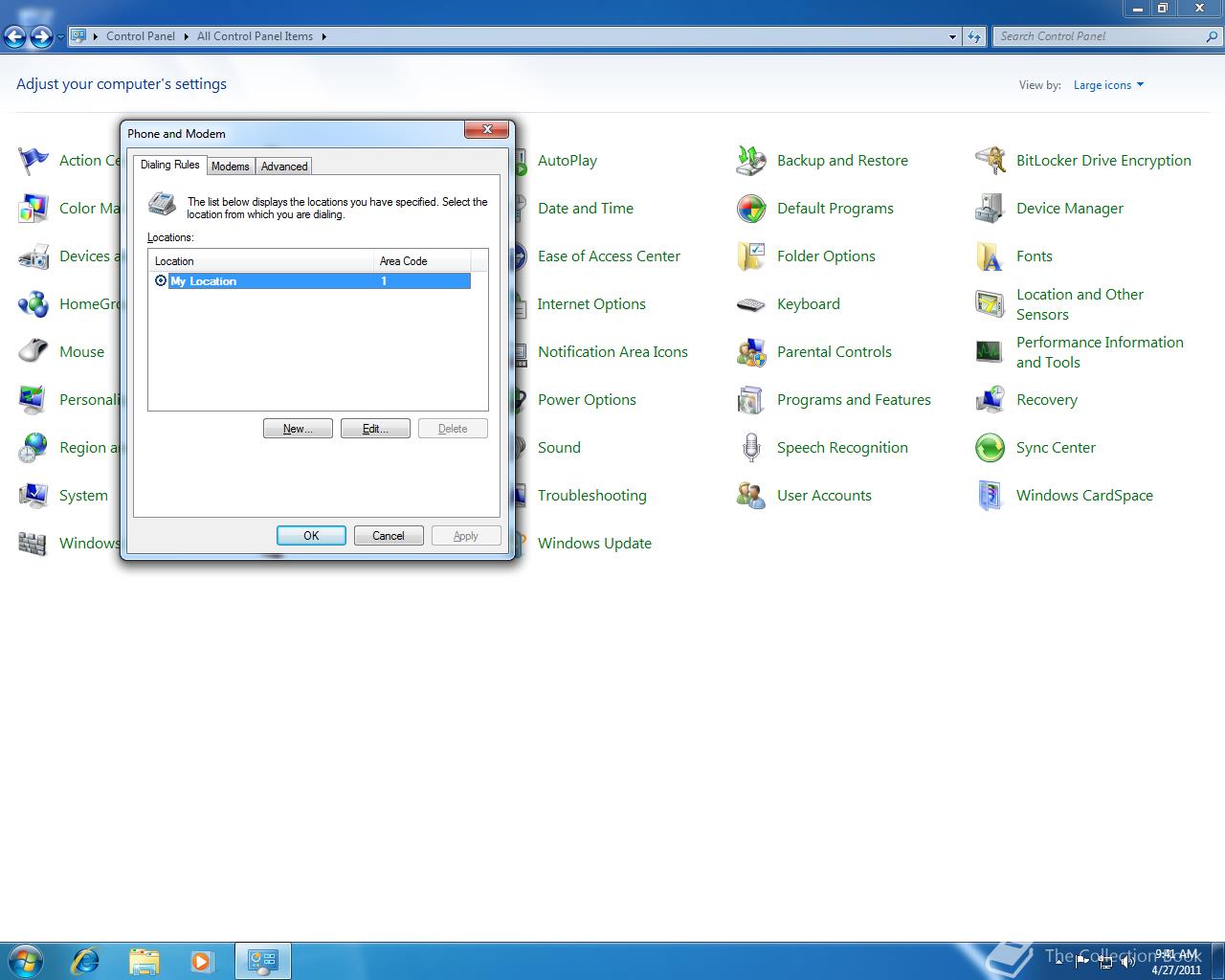1225x980 pixels.
Task: Click Cancel in Phone and Modem dialog
Action: pos(389,536)
